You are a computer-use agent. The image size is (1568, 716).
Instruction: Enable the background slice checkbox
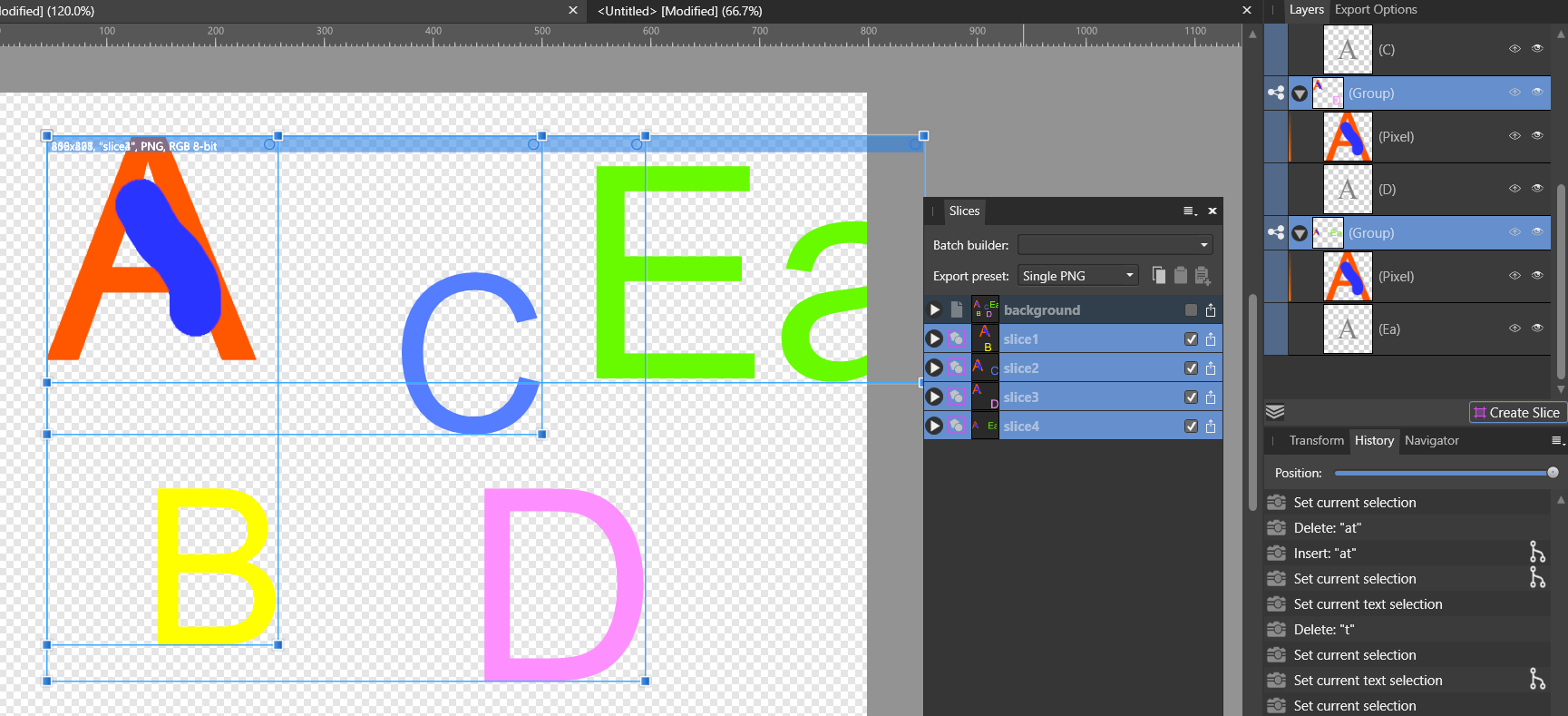pyautogui.click(x=1191, y=310)
